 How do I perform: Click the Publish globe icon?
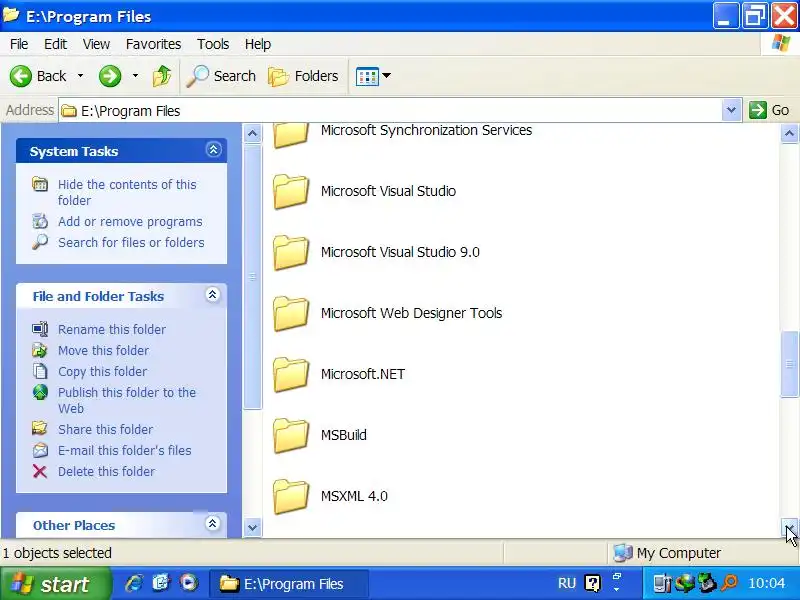[x=40, y=392]
